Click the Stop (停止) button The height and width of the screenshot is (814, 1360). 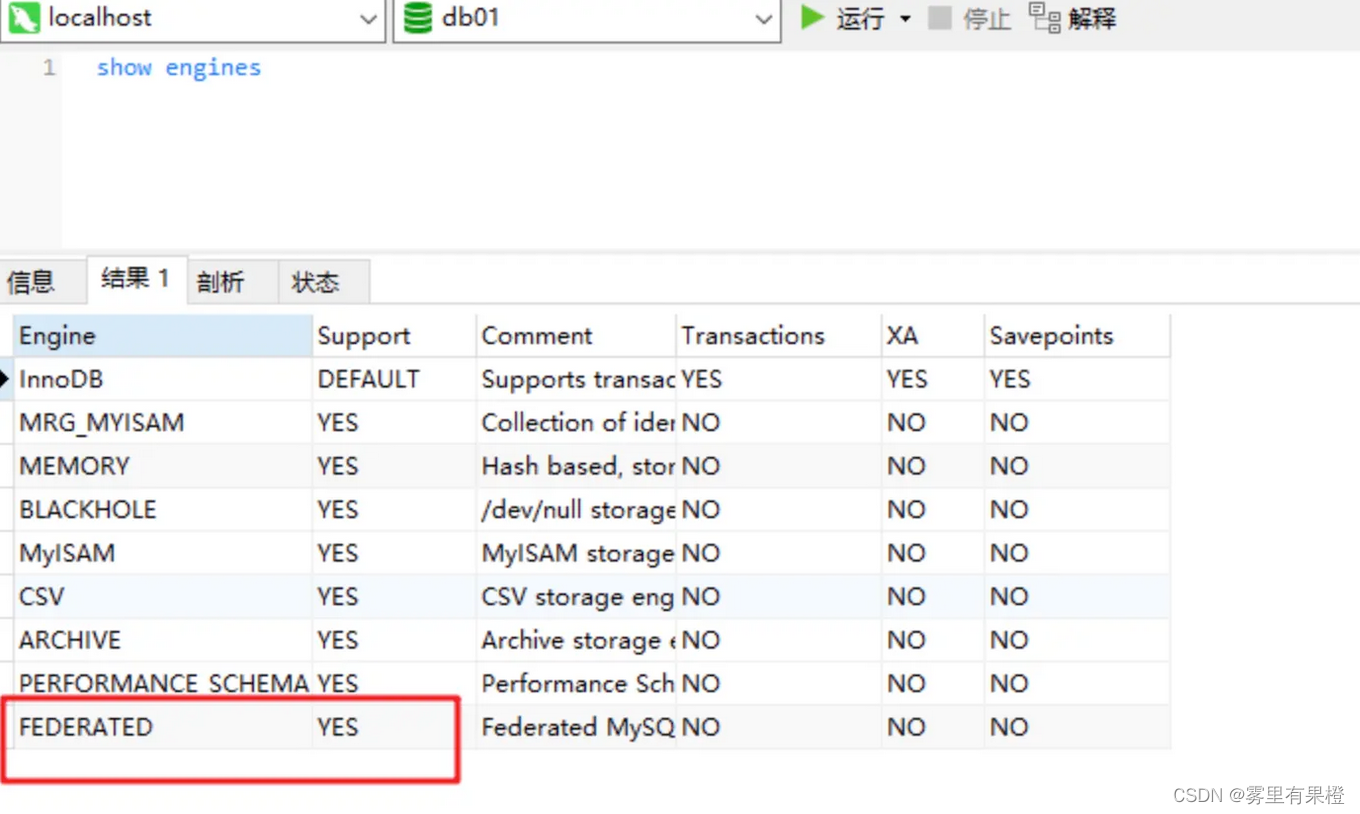969,18
